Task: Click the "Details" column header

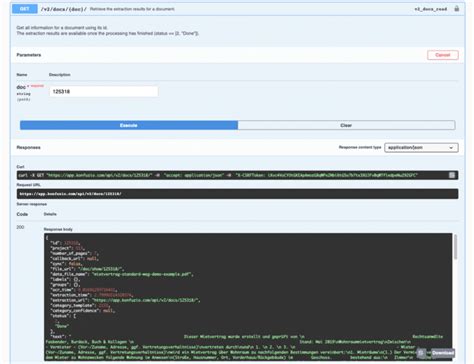Action: coord(50,214)
